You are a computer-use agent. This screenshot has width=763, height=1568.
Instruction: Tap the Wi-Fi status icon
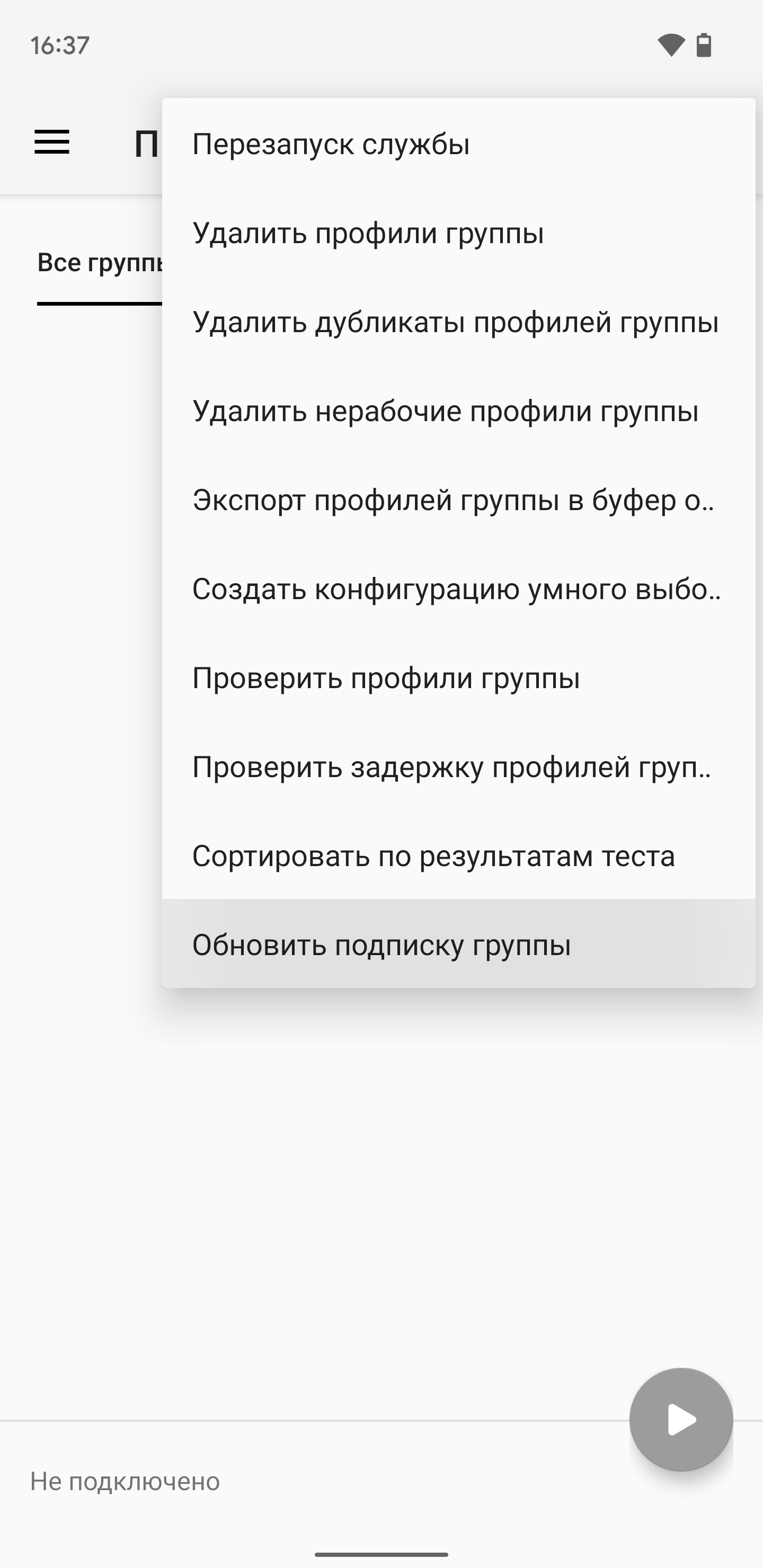[671, 46]
